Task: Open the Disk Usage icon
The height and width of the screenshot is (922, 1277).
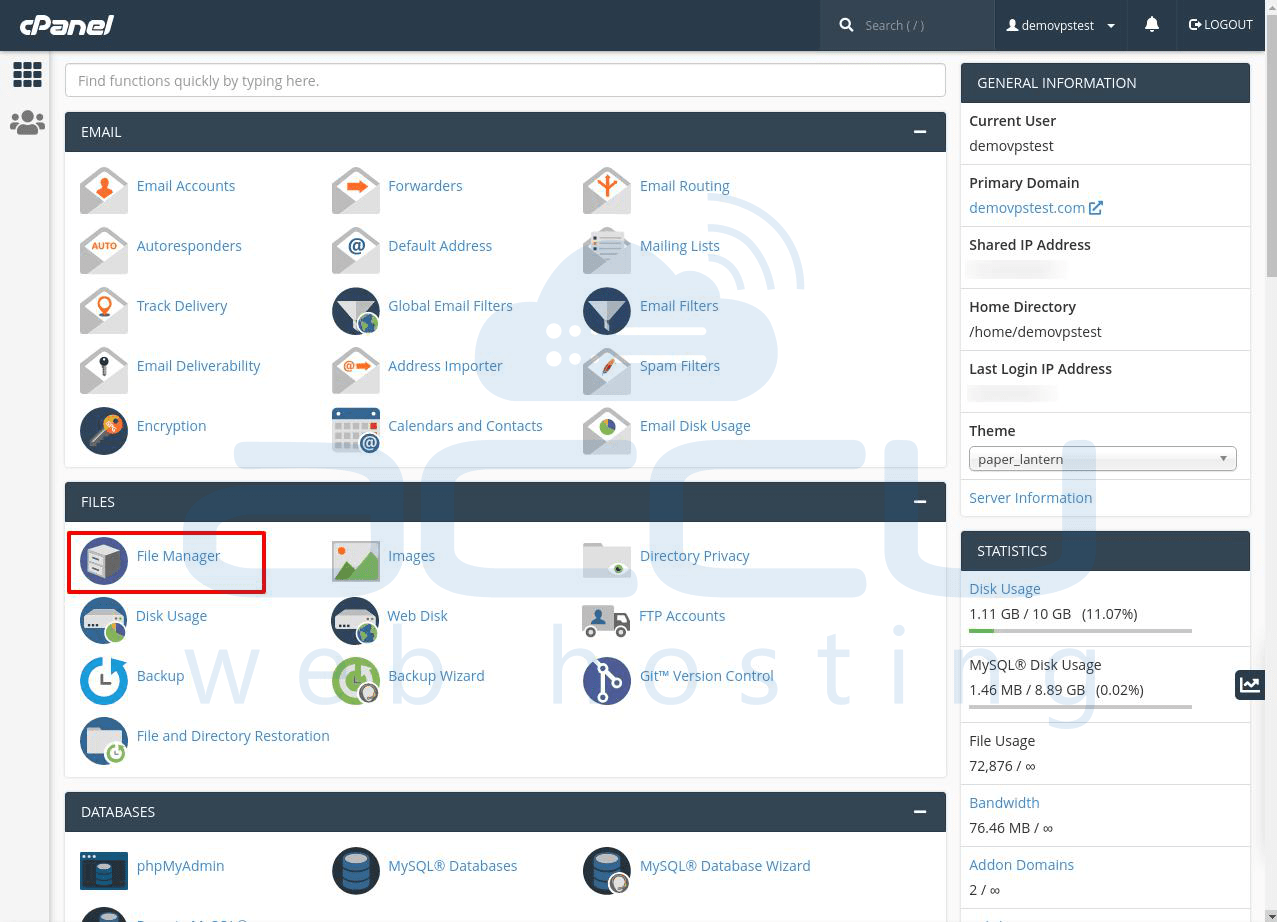Action: [104, 620]
